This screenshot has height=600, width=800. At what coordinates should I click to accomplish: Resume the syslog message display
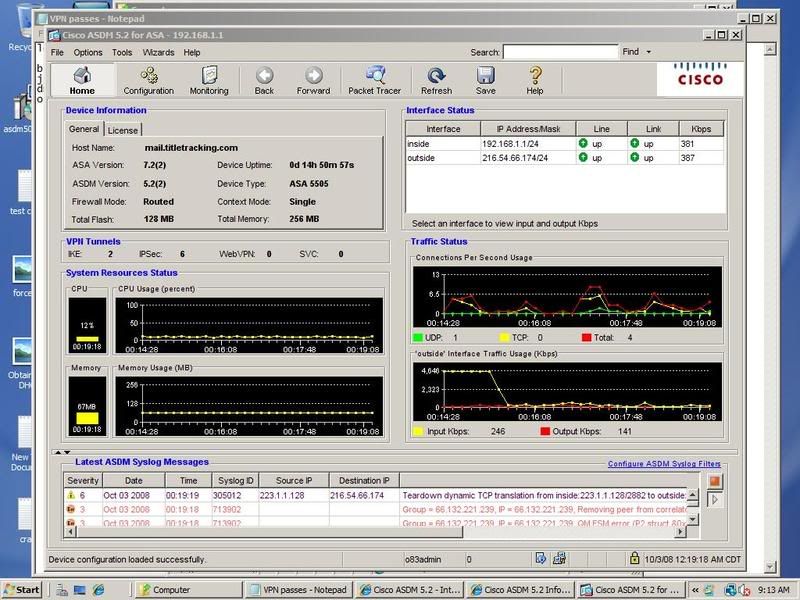coord(715,499)
